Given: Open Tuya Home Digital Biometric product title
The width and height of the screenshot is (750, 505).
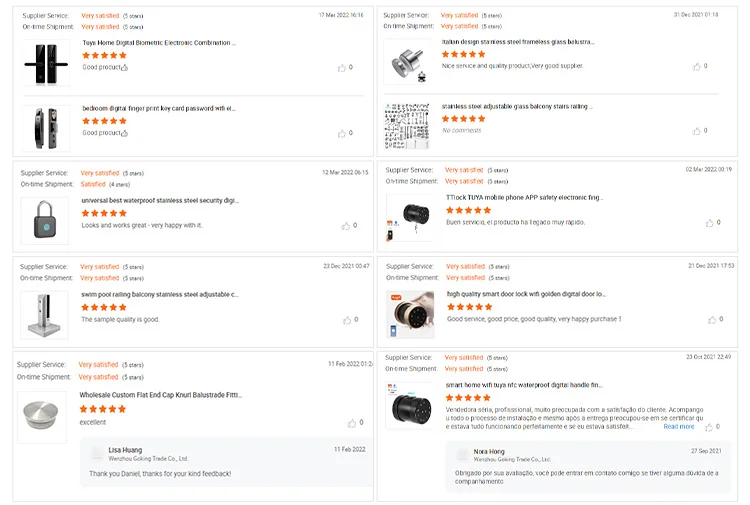Looking at the screenshot, I should pyautogui.click(x=159, y=43).
